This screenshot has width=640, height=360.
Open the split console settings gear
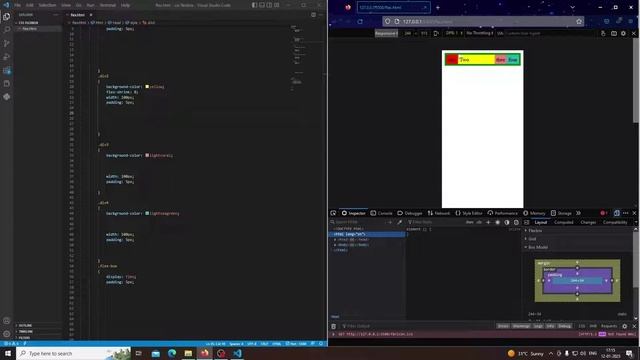pyautogui.click(x=624, y=326)
